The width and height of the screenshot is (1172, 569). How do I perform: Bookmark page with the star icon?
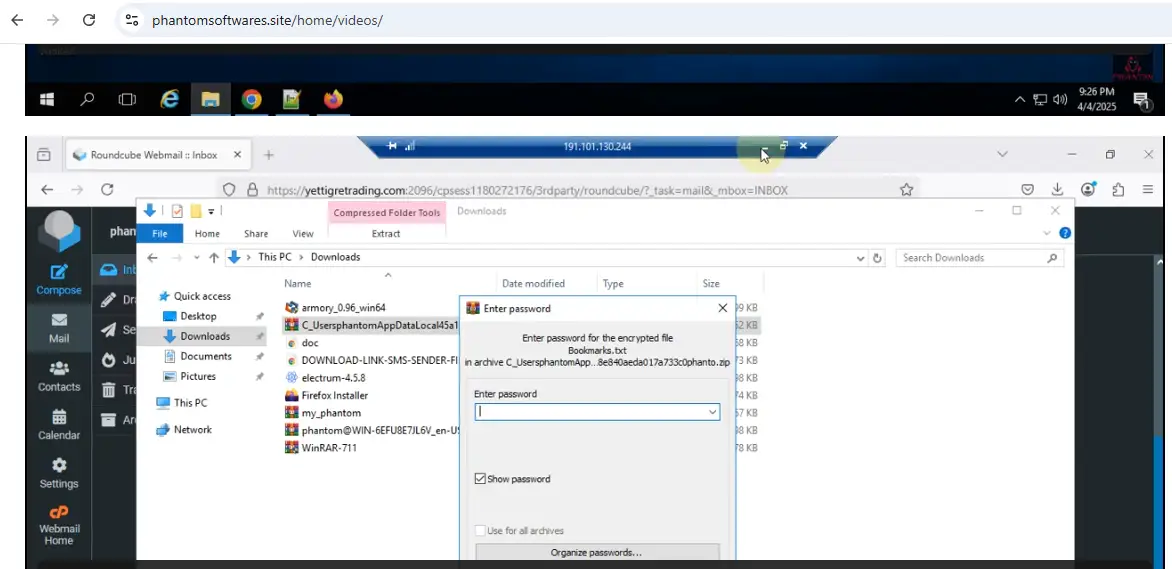(906, 190)
